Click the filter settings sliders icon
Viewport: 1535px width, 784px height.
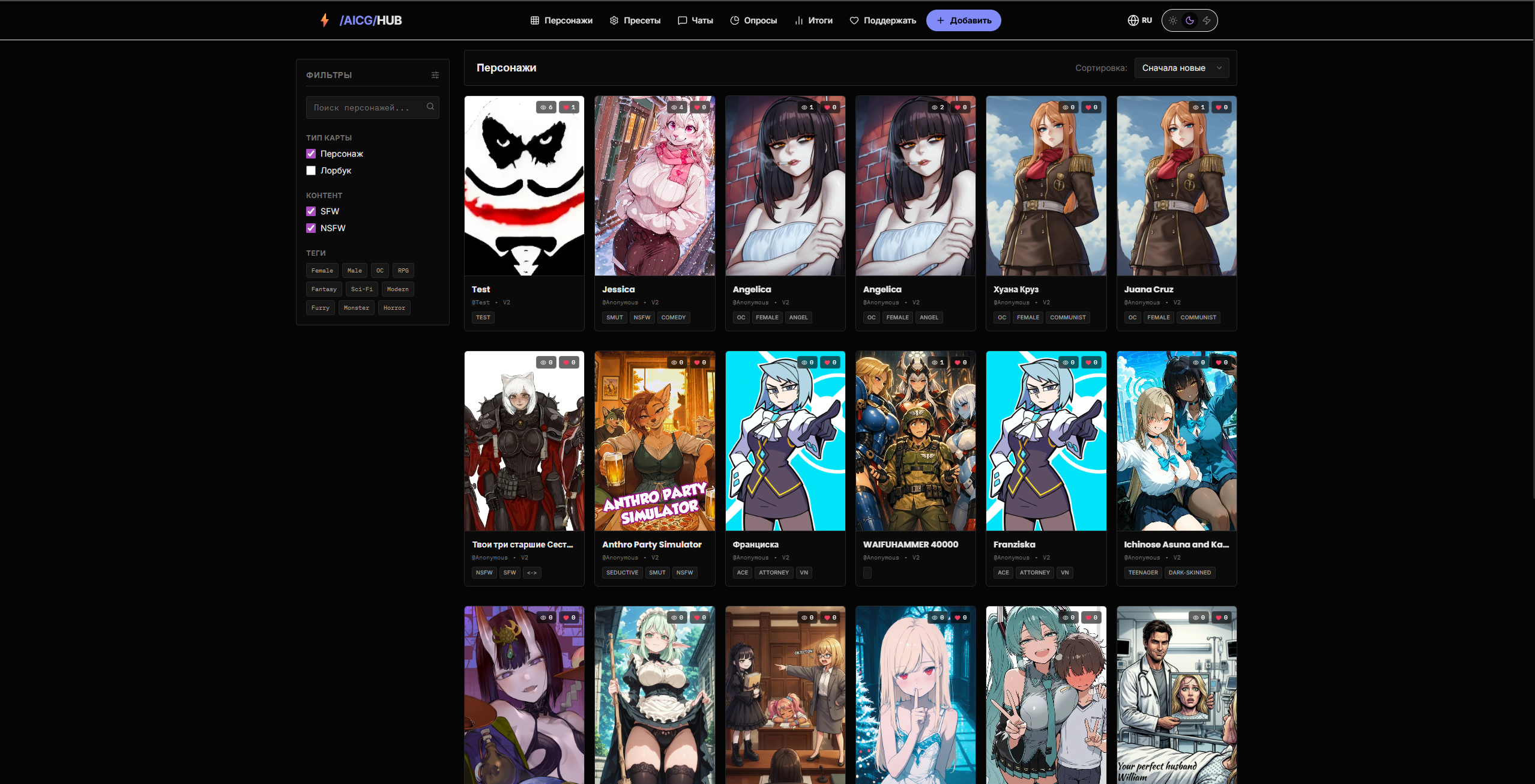click(435, 75)
